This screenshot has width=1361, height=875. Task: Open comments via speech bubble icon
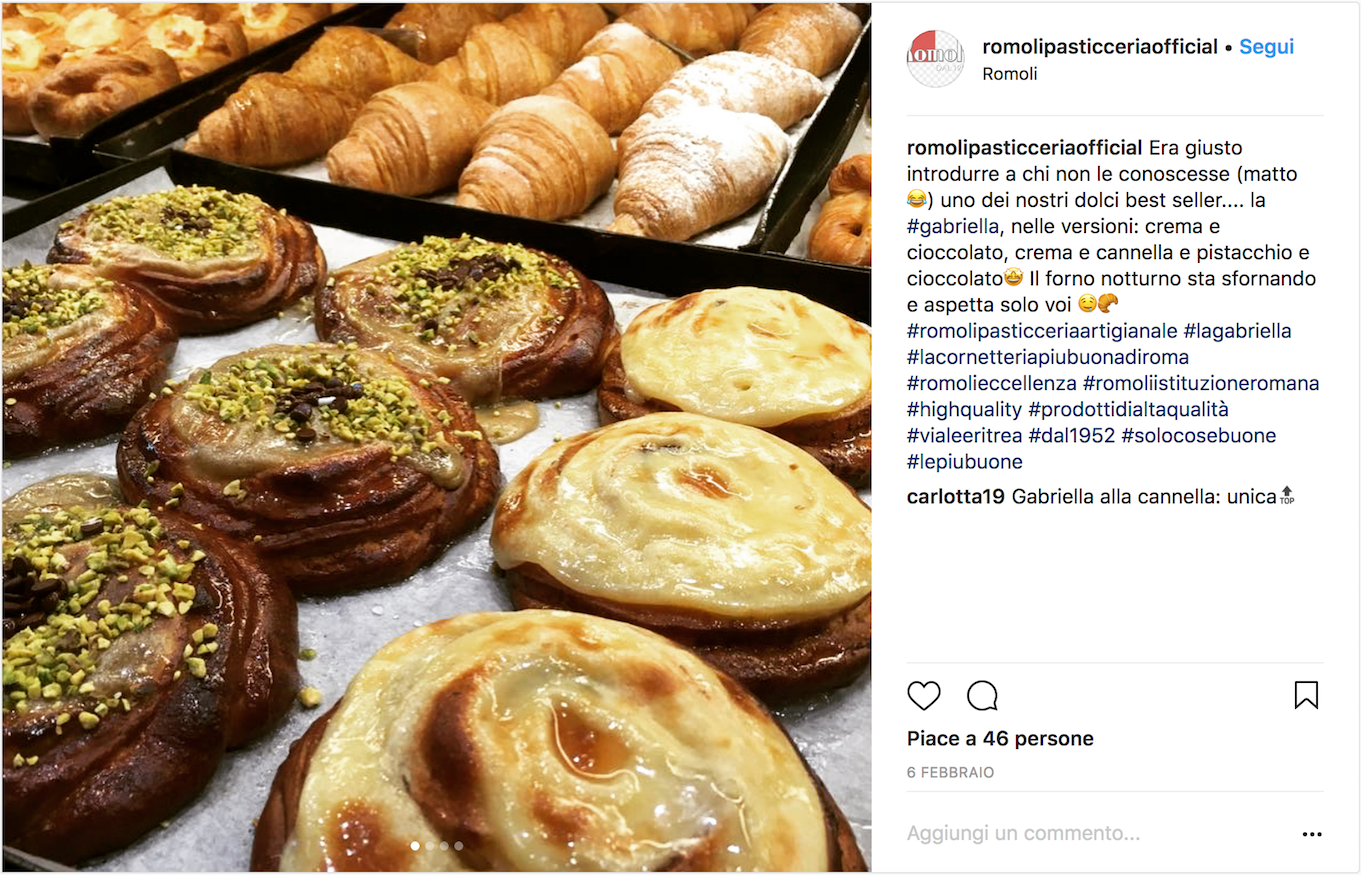point(982,695)
